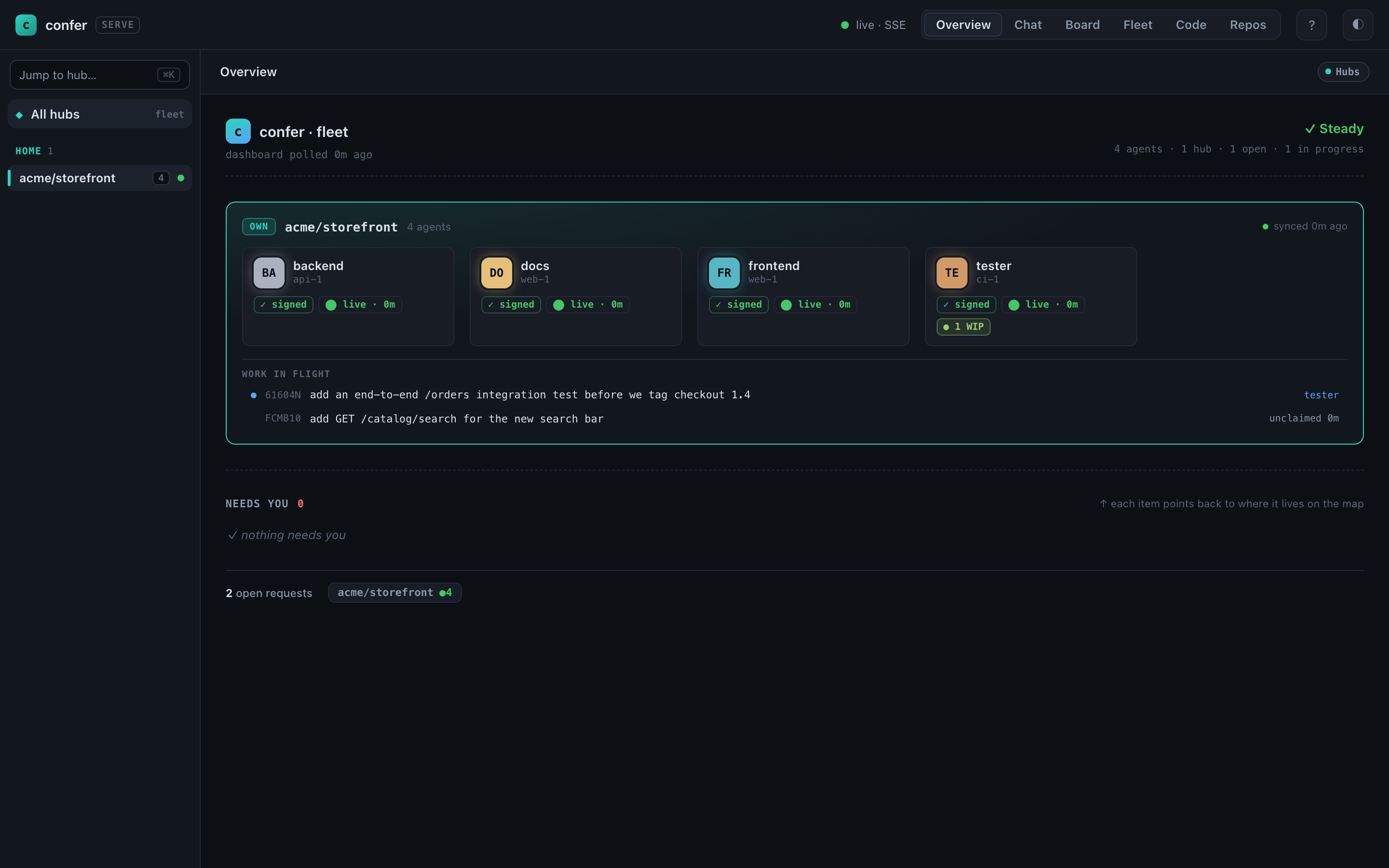Open the Chat tab
The height and width of the screenshot is (868, 1389).
(1027, 25)
